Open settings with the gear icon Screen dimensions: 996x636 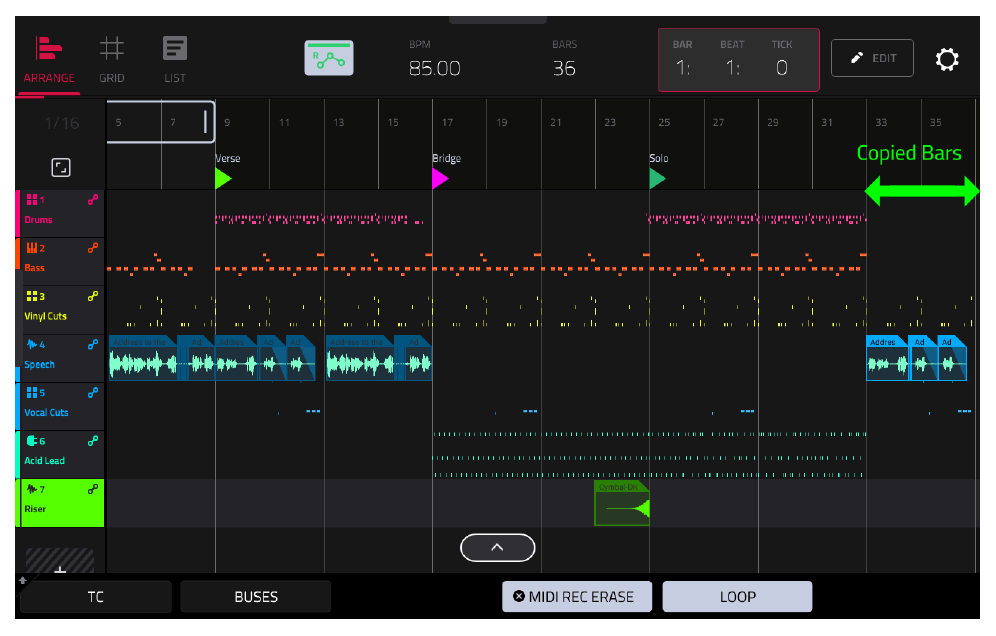pos(946,59)
